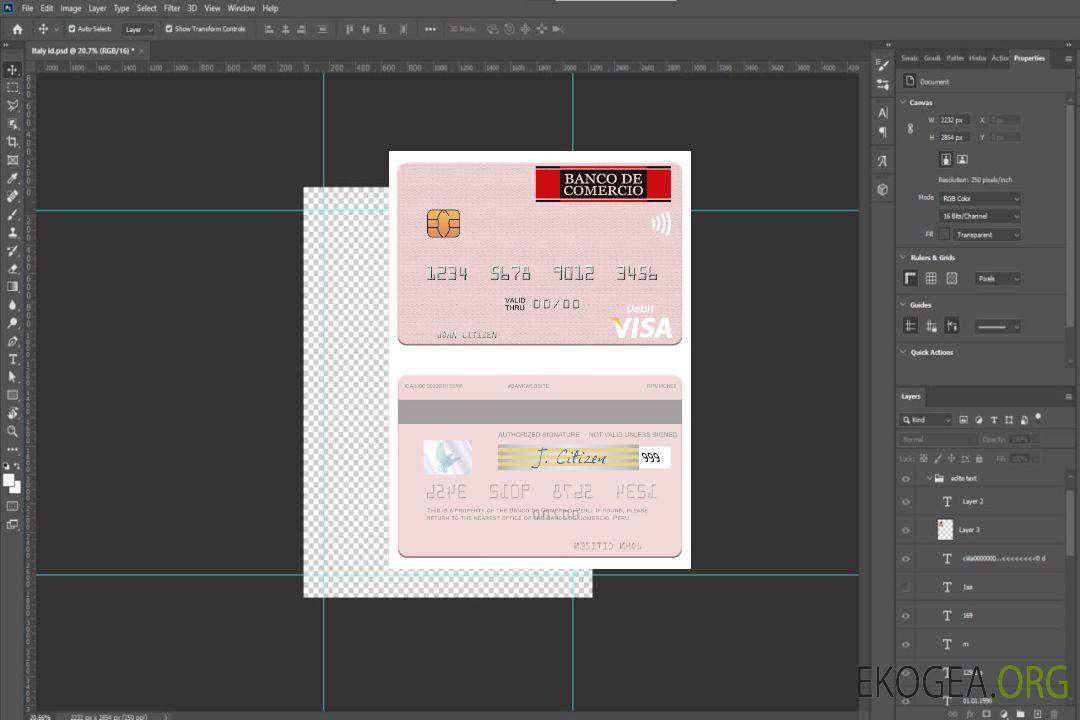Show the hidden 1aa layer

click(x=906, y=587)
